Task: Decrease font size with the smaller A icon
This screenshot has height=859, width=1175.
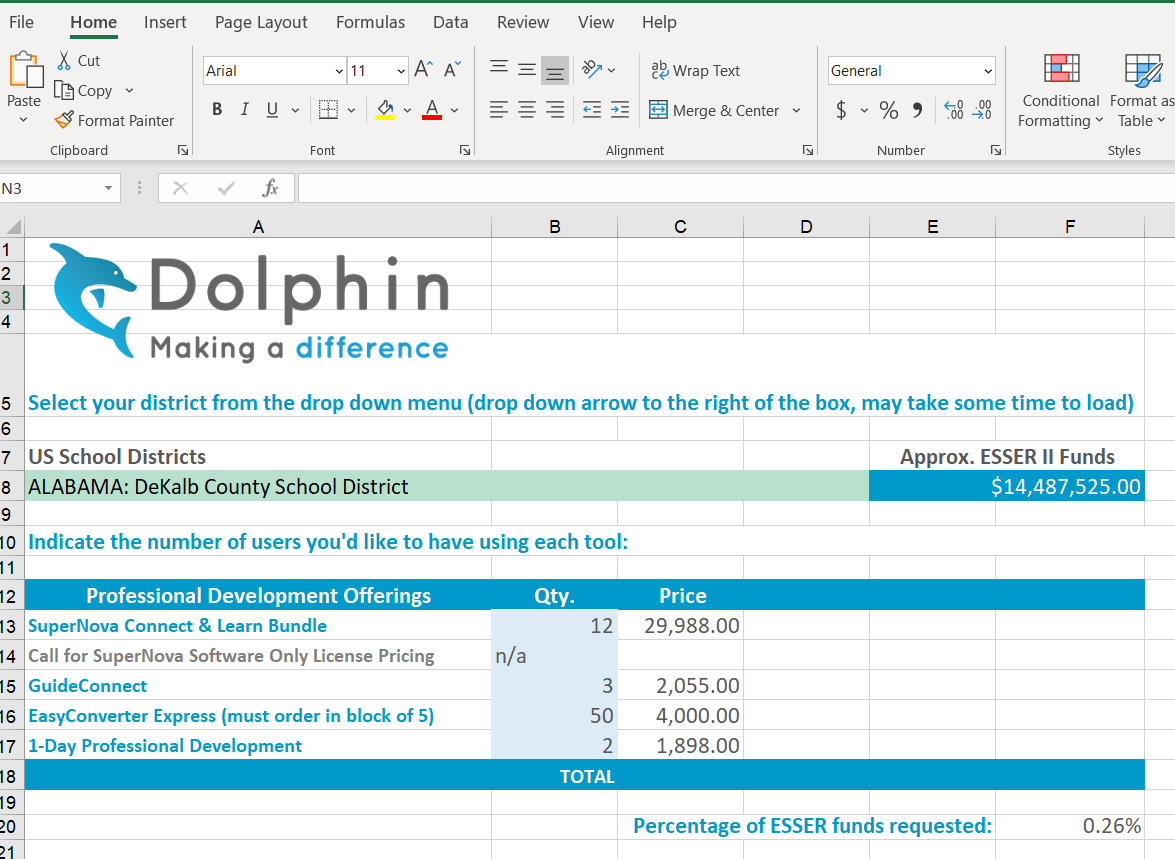Action: tap(452, 70)
